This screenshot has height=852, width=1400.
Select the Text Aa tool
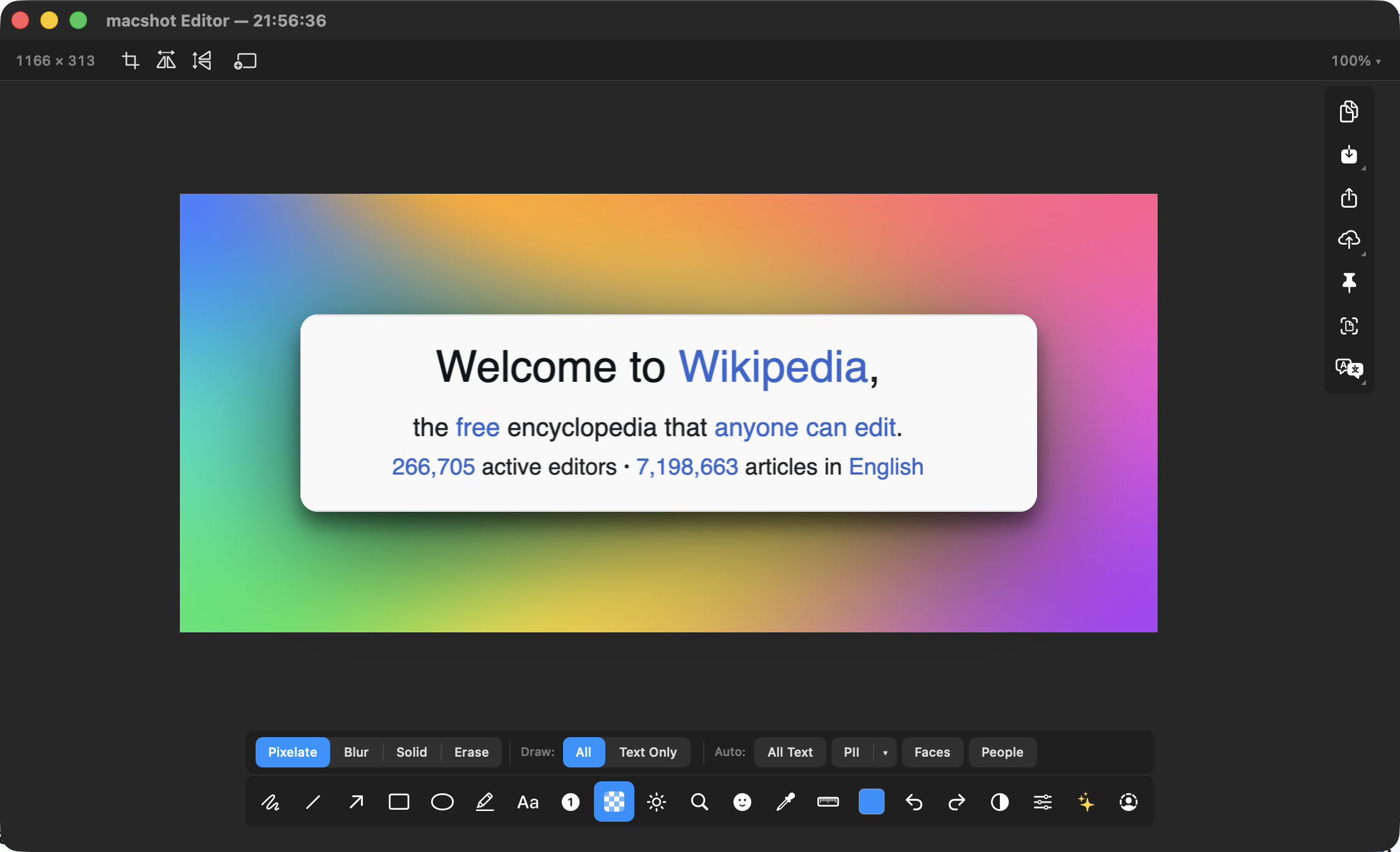pos(528,802)
